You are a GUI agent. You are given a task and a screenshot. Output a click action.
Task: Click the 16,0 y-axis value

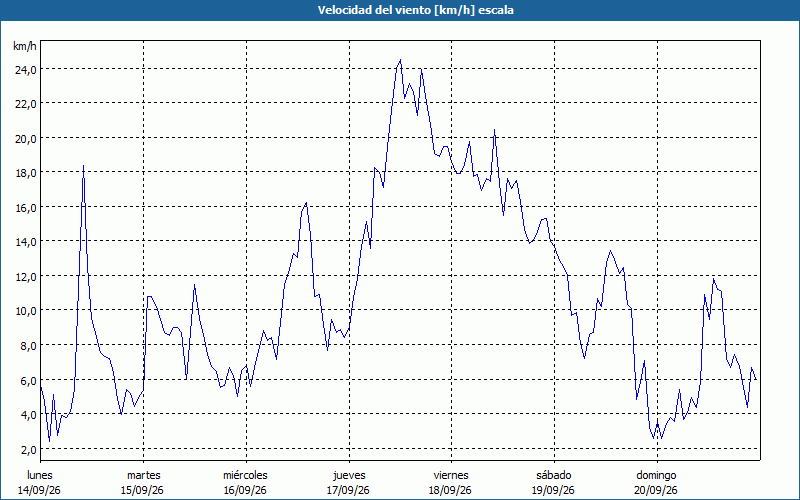(x=25, y=208)
